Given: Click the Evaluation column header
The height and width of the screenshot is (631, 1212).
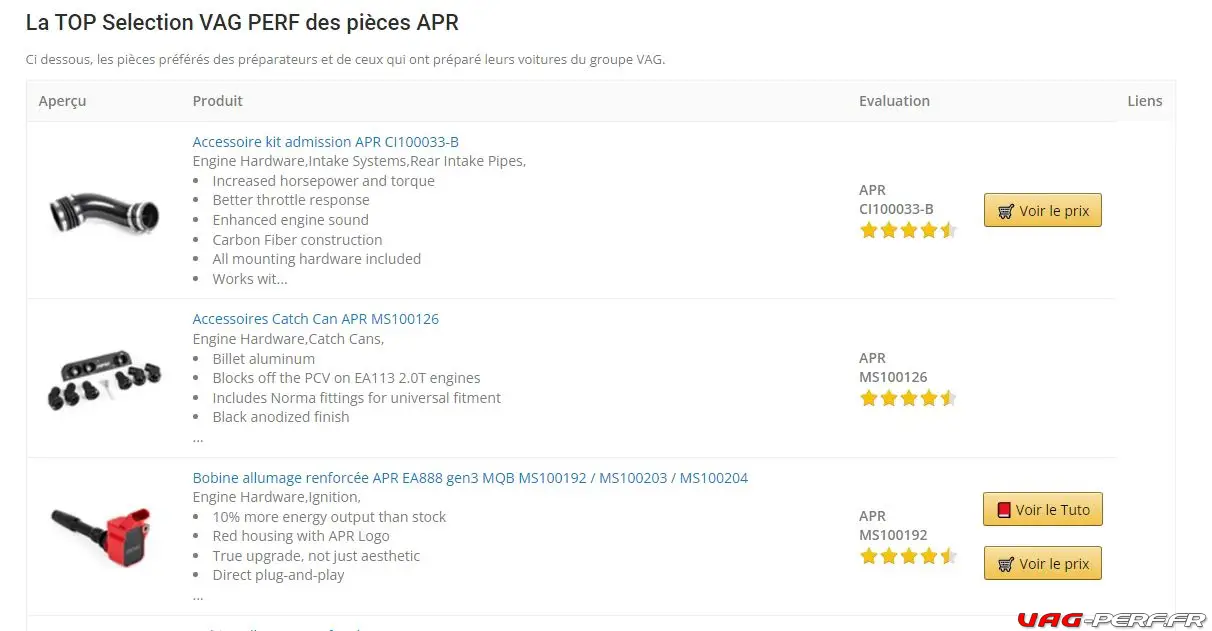Looking at the screenshot, I should pos(894,101).
